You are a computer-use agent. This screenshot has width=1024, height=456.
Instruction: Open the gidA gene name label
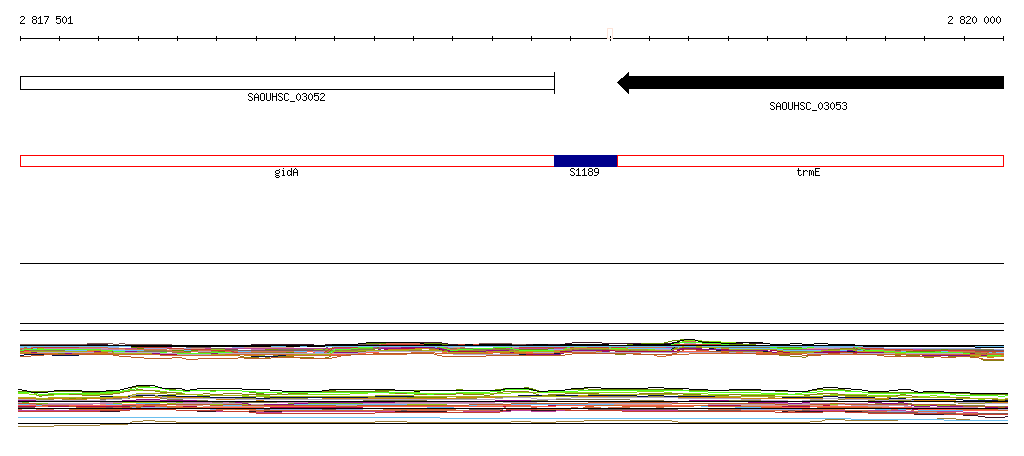287,173
